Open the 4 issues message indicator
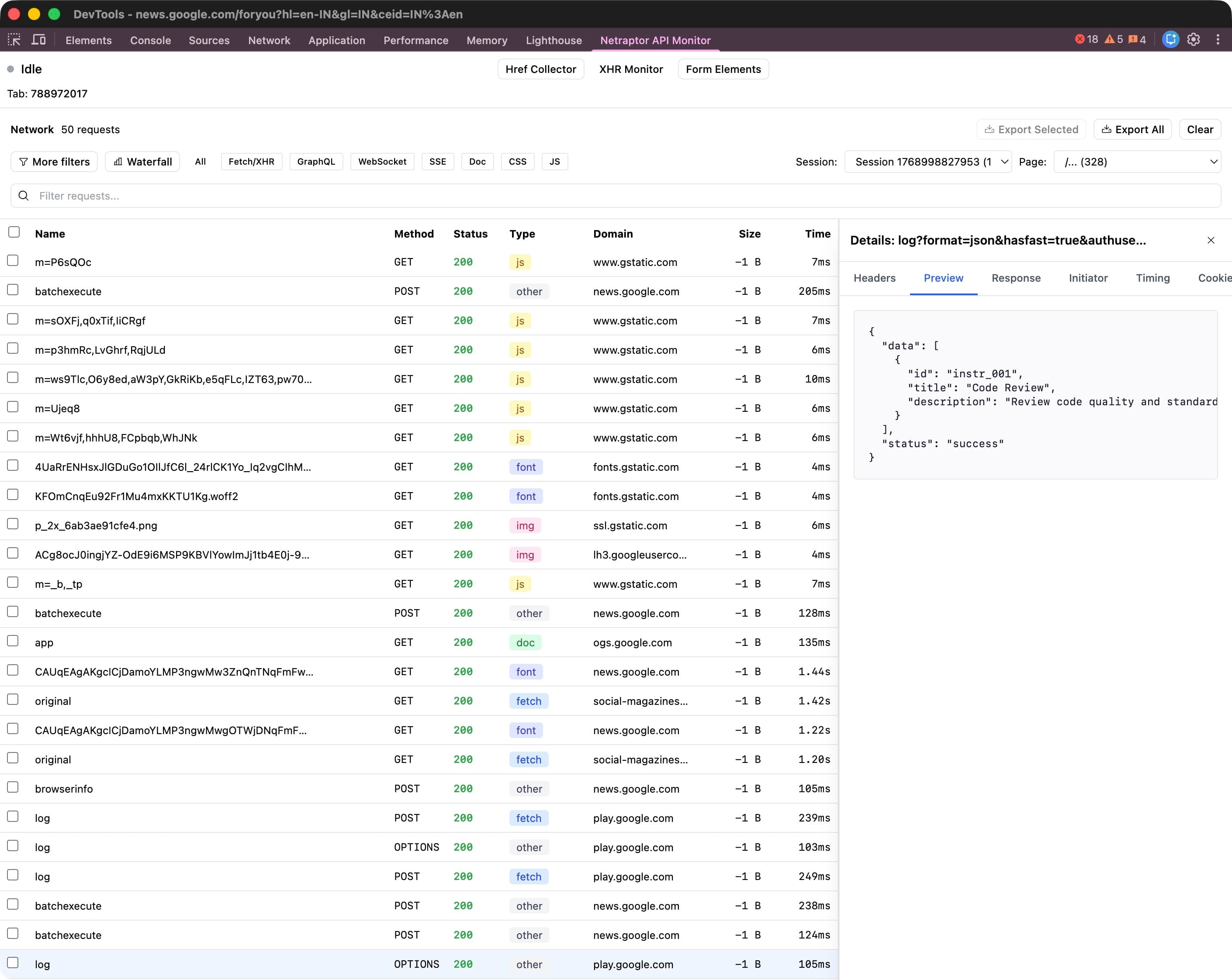 click(1137, 39)
